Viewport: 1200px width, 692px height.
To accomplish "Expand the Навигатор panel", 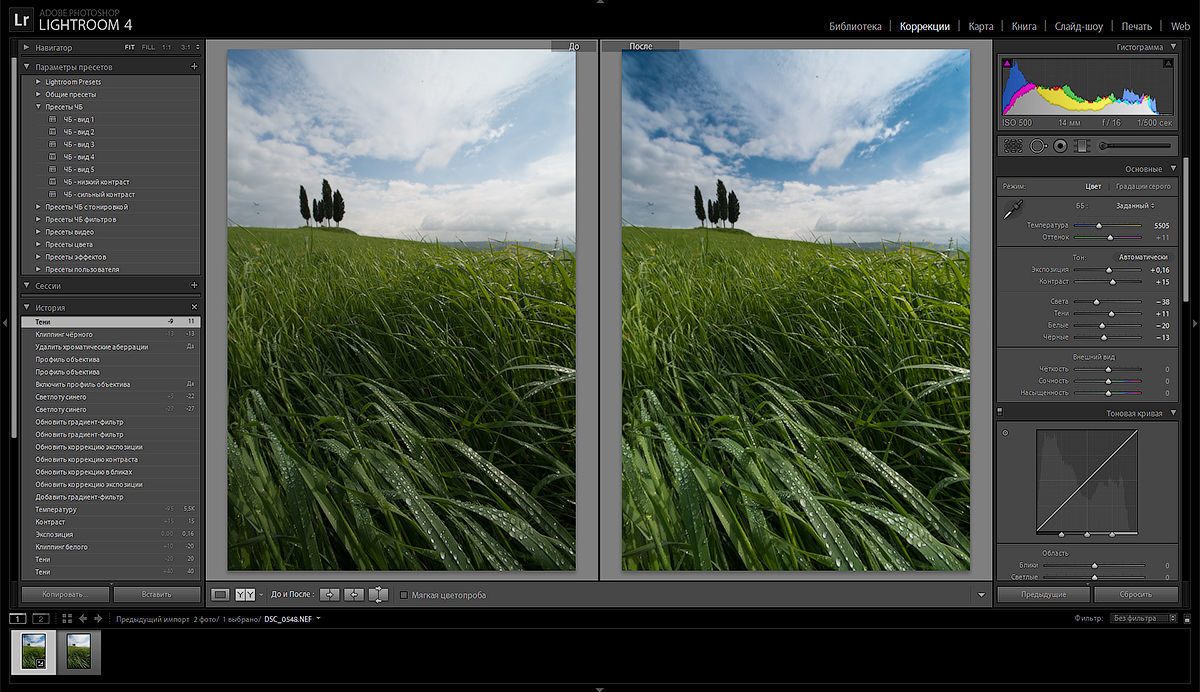I will coord(27,47).
